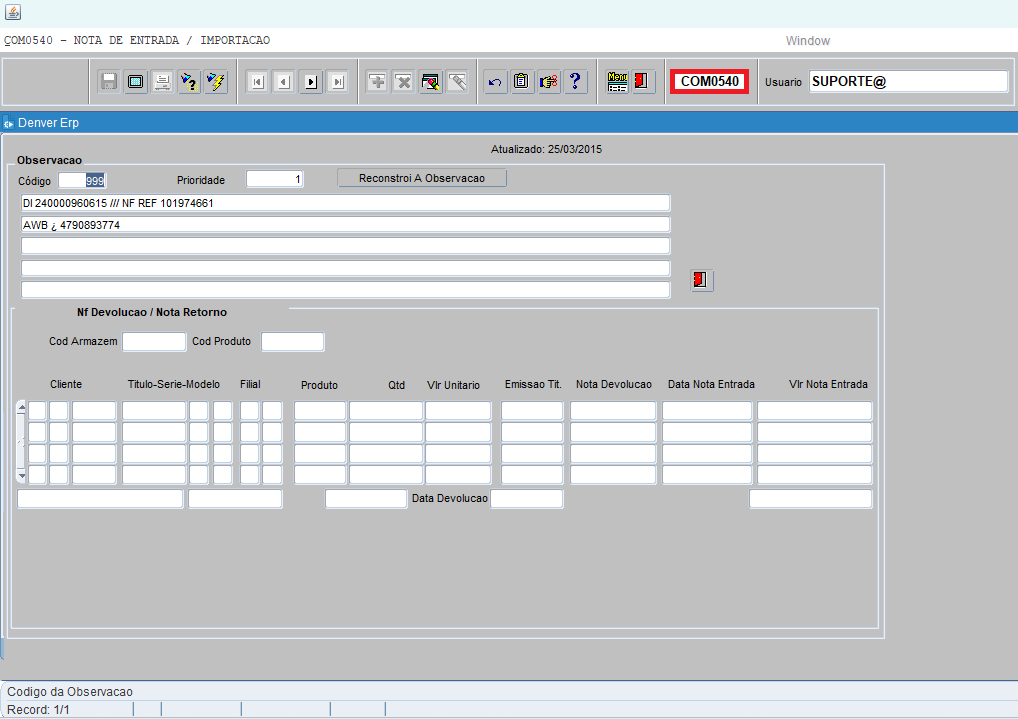Click the Produto column header
This screenshot has height=719, width=1018.
[x=319, y=385]
